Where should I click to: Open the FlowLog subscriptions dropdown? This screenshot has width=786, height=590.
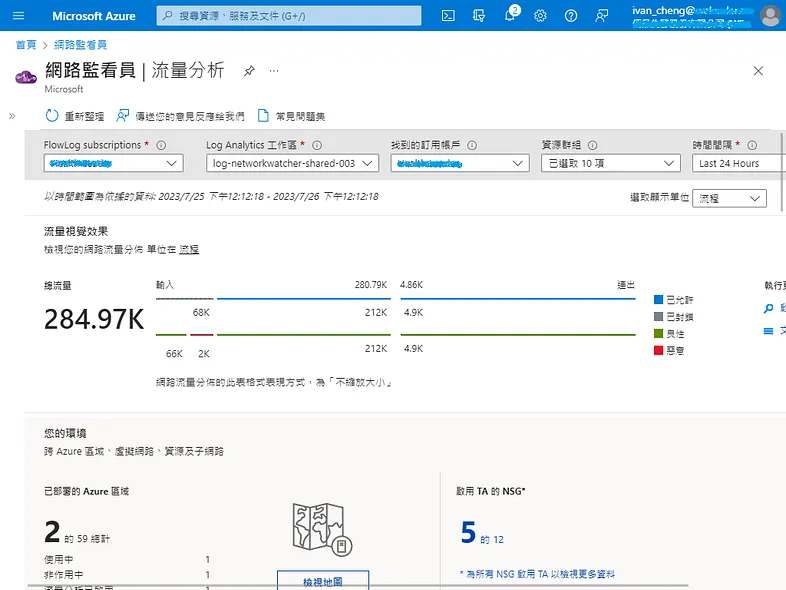(x=113, y=163)
